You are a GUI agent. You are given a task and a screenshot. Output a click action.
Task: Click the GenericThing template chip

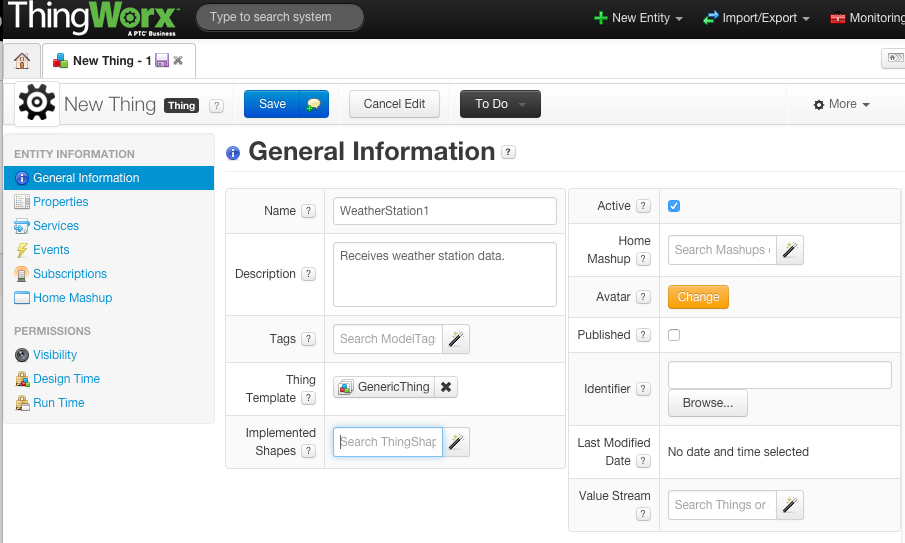coord(384,387)
